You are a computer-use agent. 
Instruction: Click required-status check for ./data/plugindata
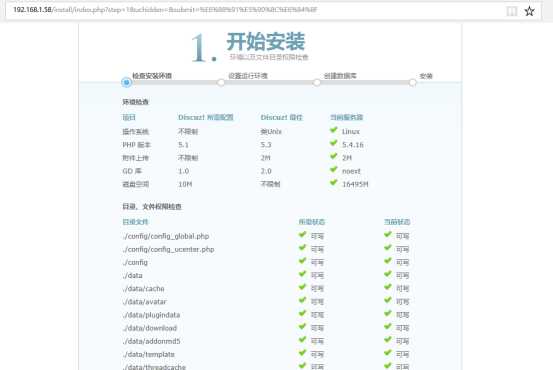coord(302,313)
